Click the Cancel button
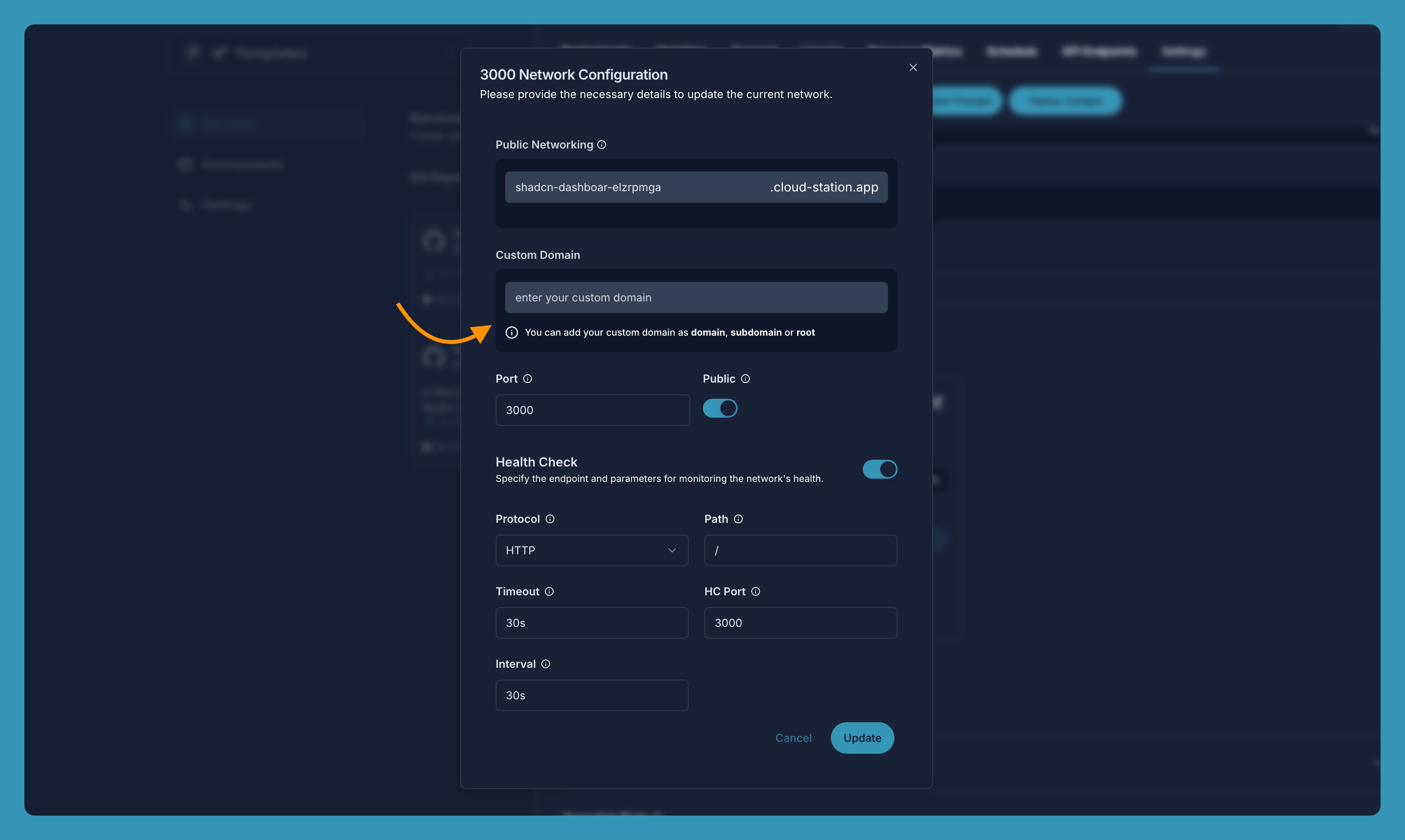This screenshot has height=840, width=1405. click(793, 738)
